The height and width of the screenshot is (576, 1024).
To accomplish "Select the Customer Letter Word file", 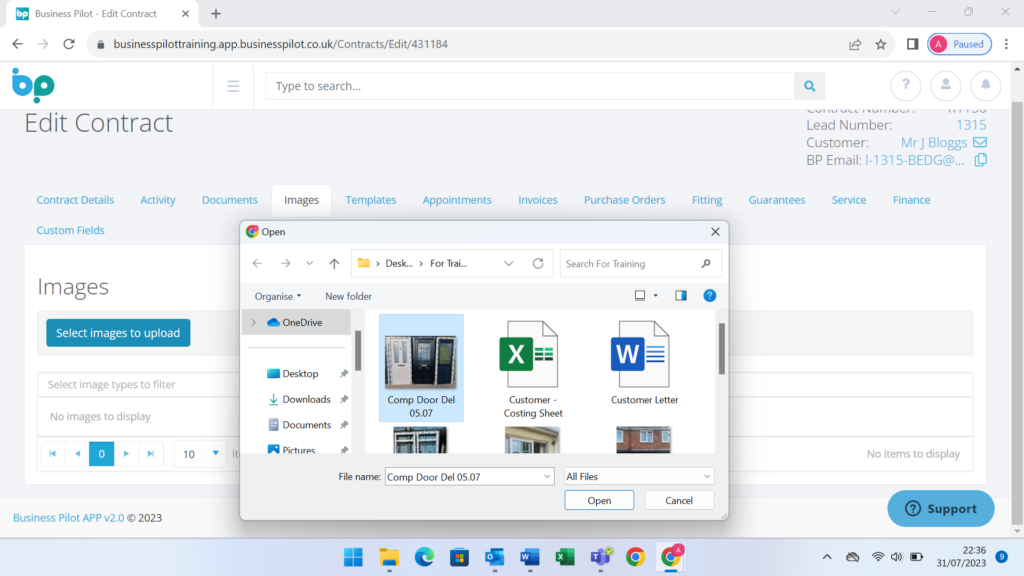I will pyautogui.click(x=644, y=363).
